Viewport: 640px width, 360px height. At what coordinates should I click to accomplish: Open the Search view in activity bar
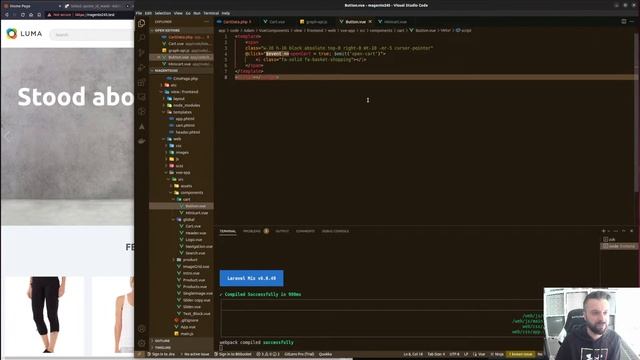pos(142,38)
